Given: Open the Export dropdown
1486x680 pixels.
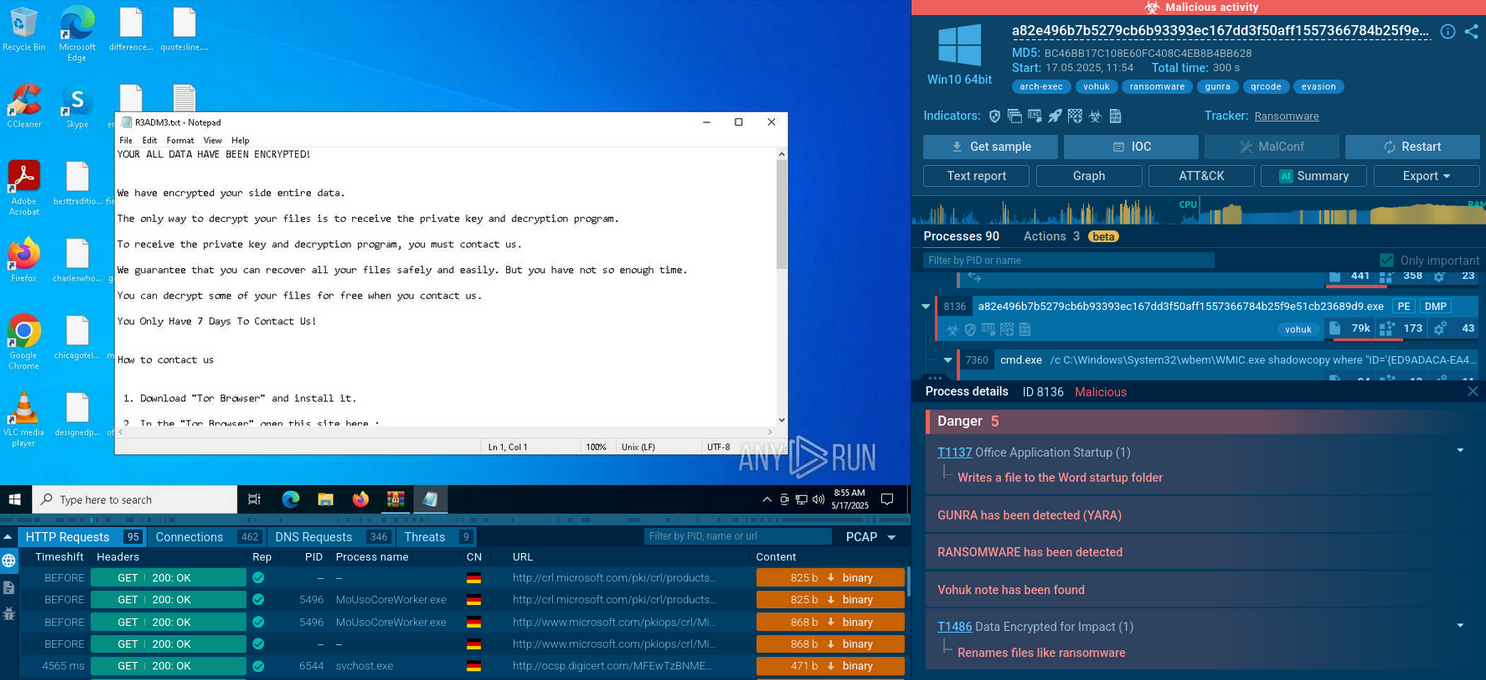Looking at the screenshot, I should 1426,176.
